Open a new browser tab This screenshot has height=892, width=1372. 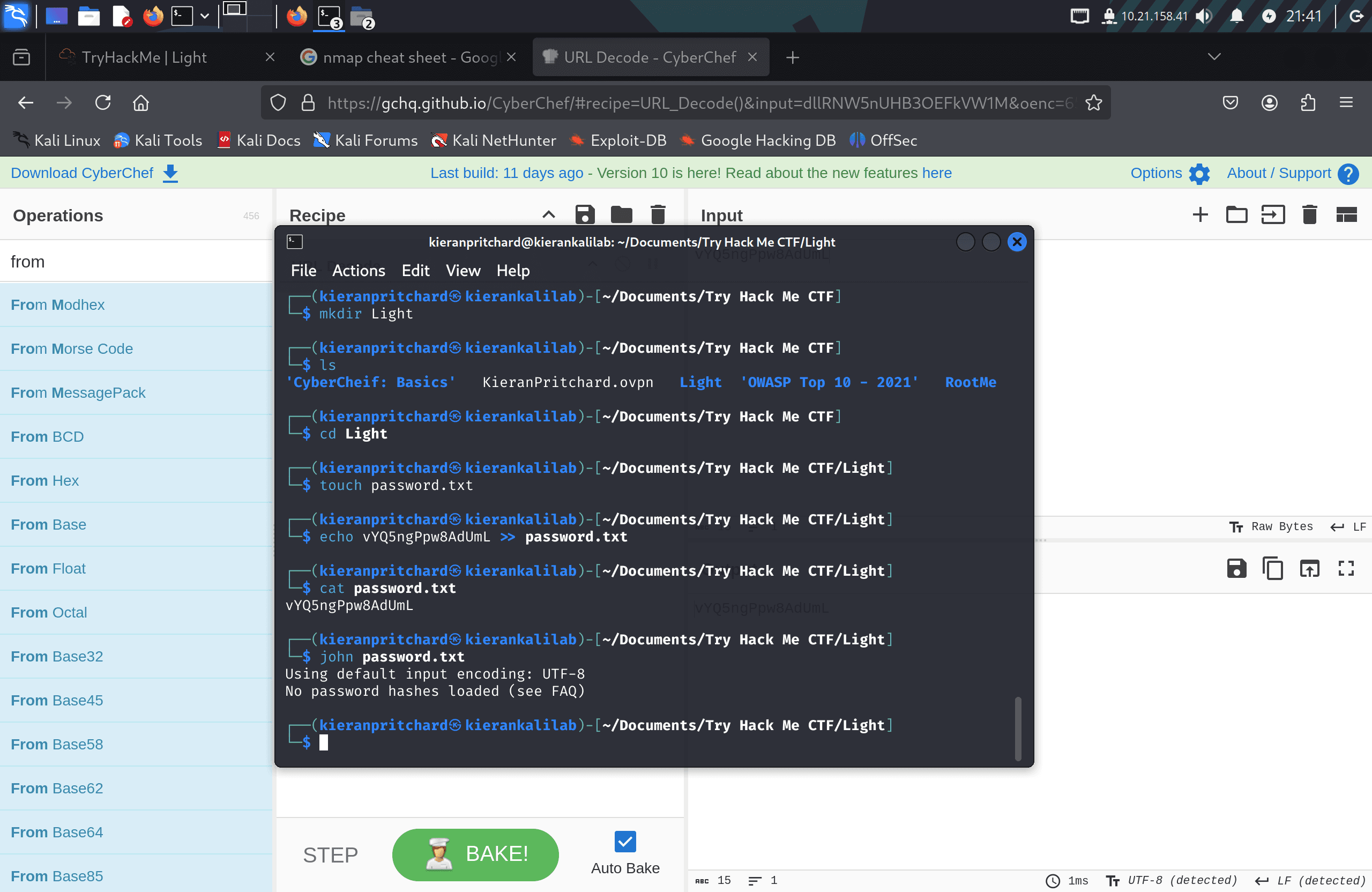pos(792,57)
